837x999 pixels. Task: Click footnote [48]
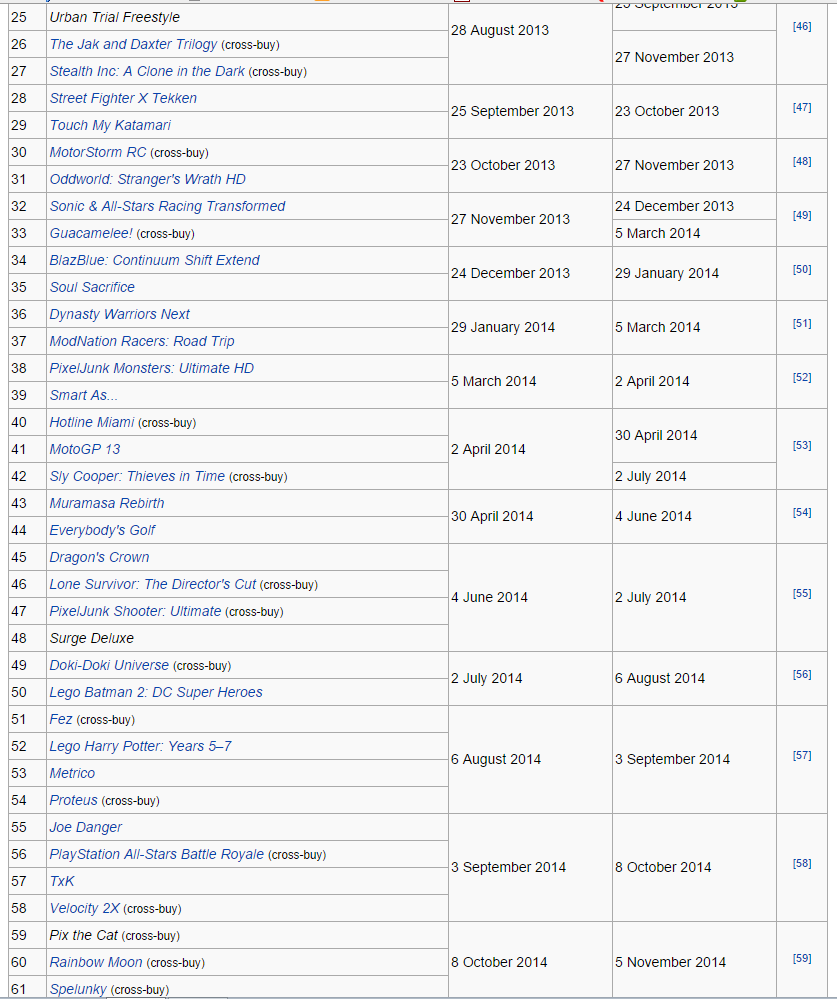pyautogui.click(x=802, y=162)
